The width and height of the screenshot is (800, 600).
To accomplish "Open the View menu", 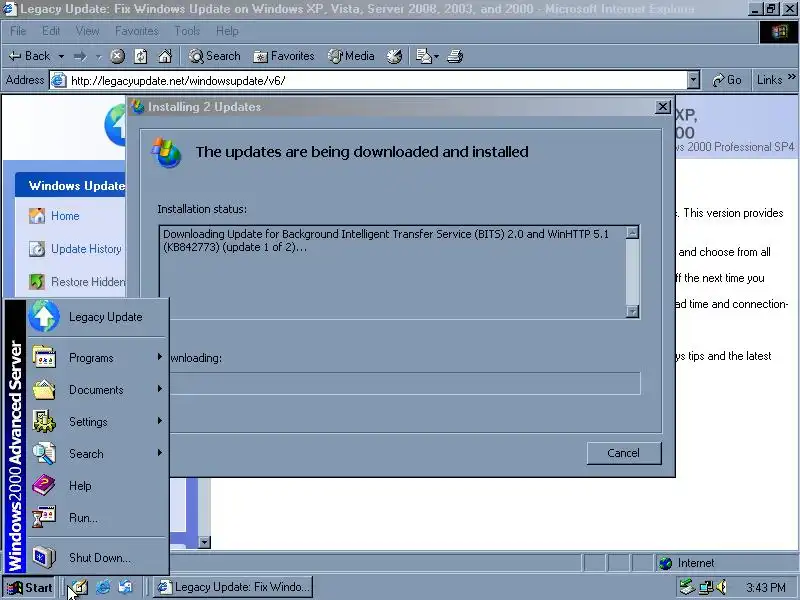I will pyautogui.click(x=87, y=31).
